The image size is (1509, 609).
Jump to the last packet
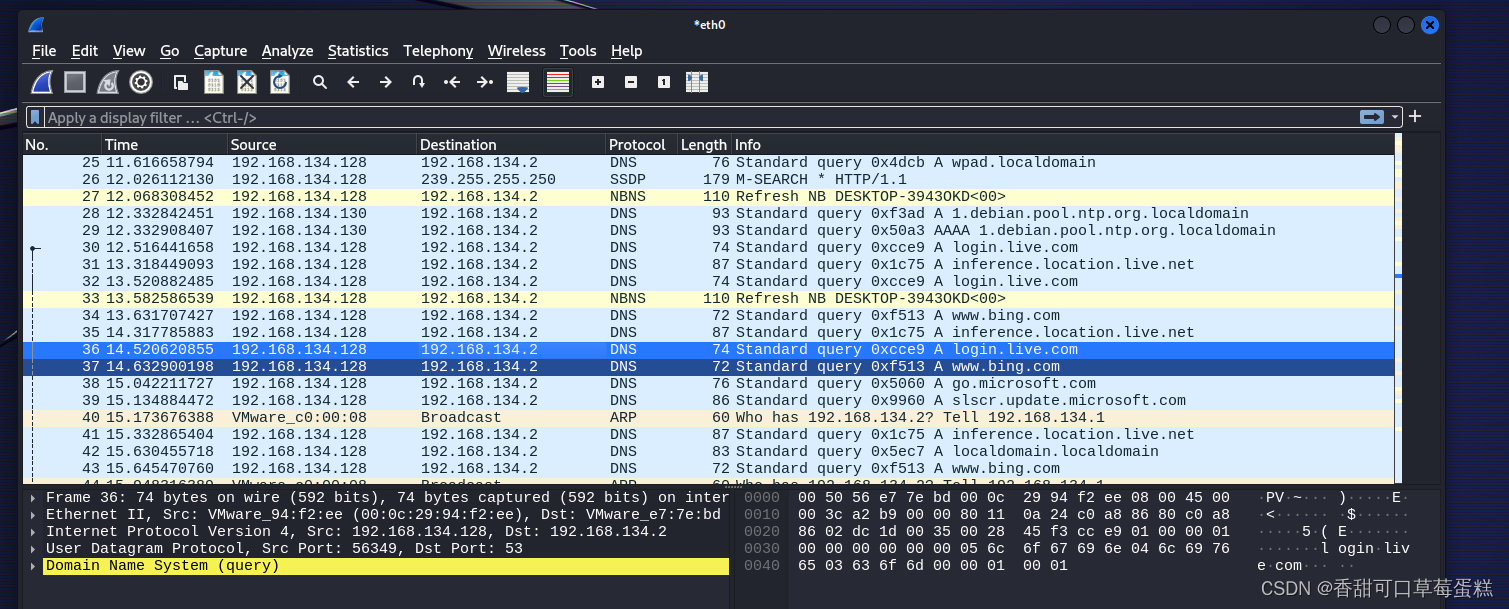click(485, 82)
